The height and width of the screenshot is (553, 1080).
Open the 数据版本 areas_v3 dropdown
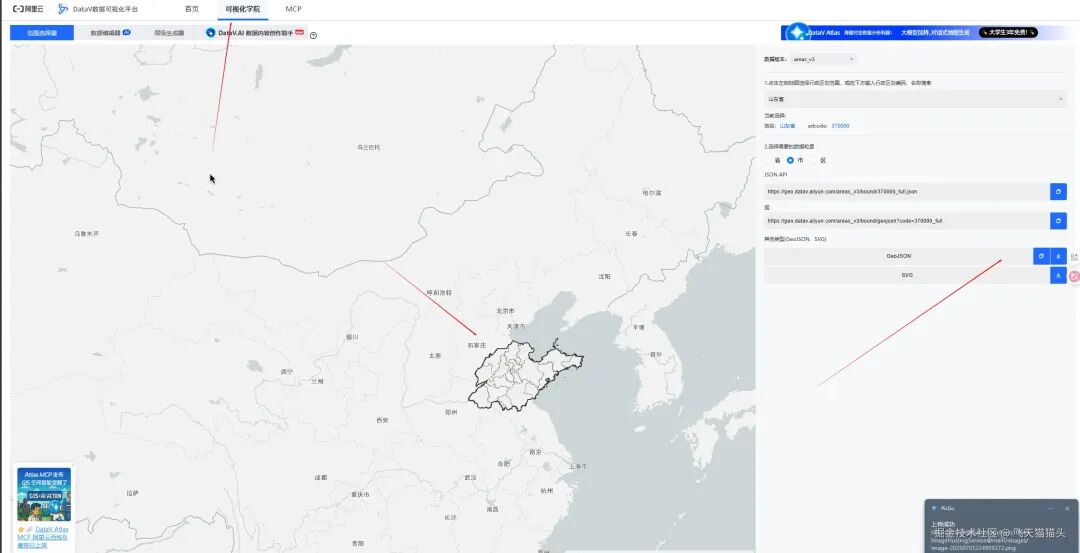click(824, 59)
